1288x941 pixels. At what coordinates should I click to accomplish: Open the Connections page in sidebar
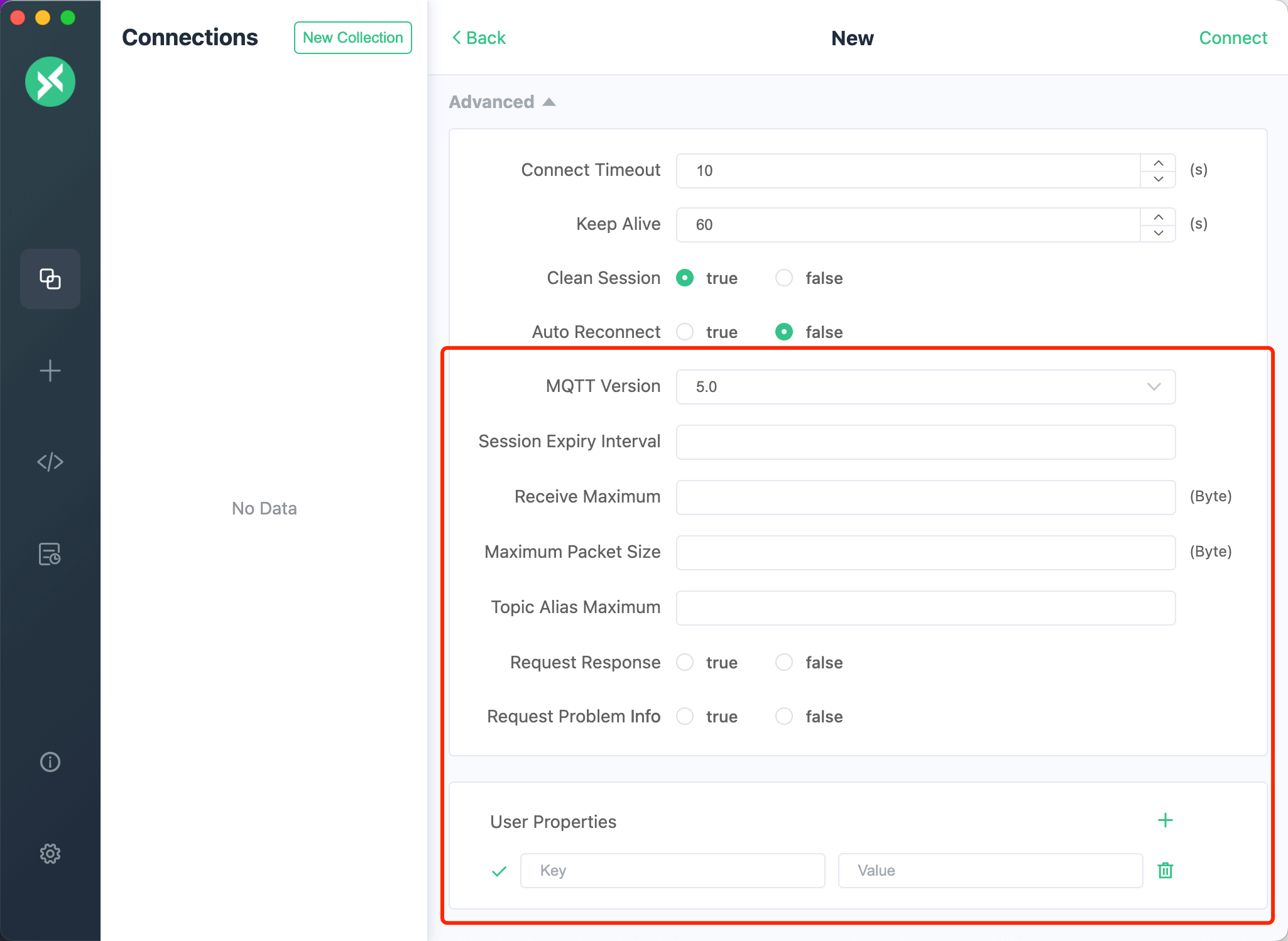pyautogui.click(x=50, y=278)
